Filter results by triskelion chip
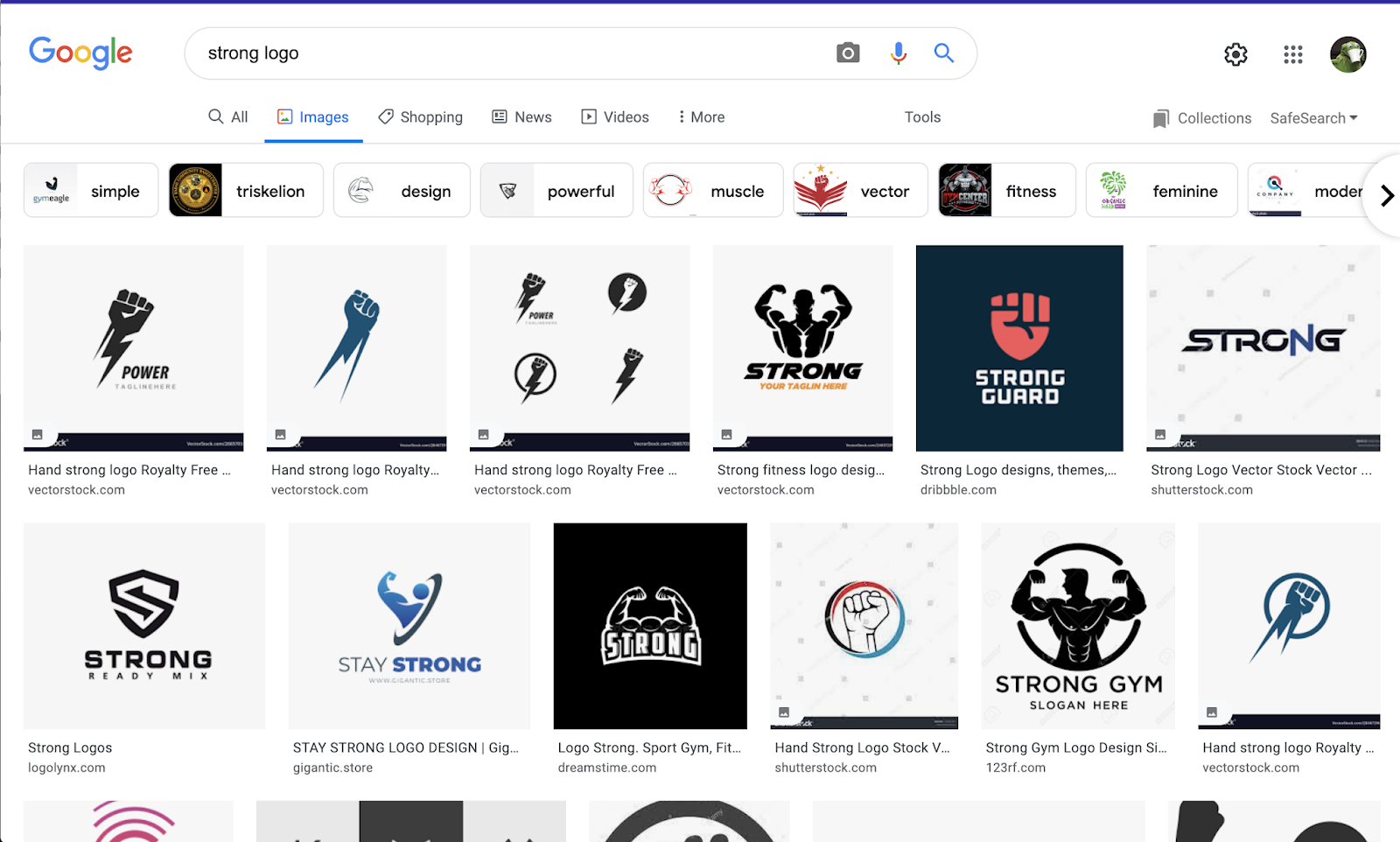 point(246,190)
